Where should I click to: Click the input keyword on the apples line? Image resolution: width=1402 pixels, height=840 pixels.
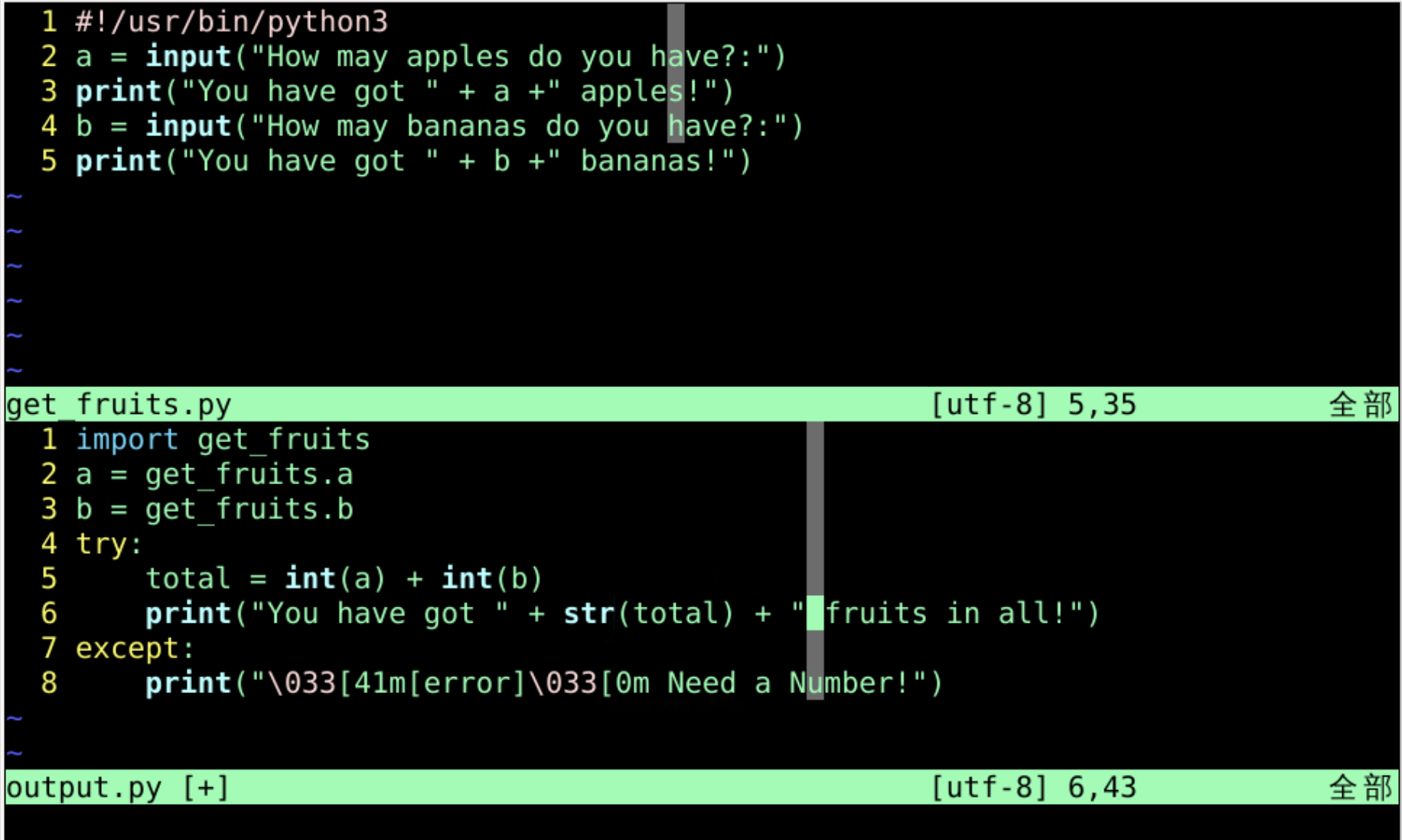pyautogui.click(x=188, y=57)
